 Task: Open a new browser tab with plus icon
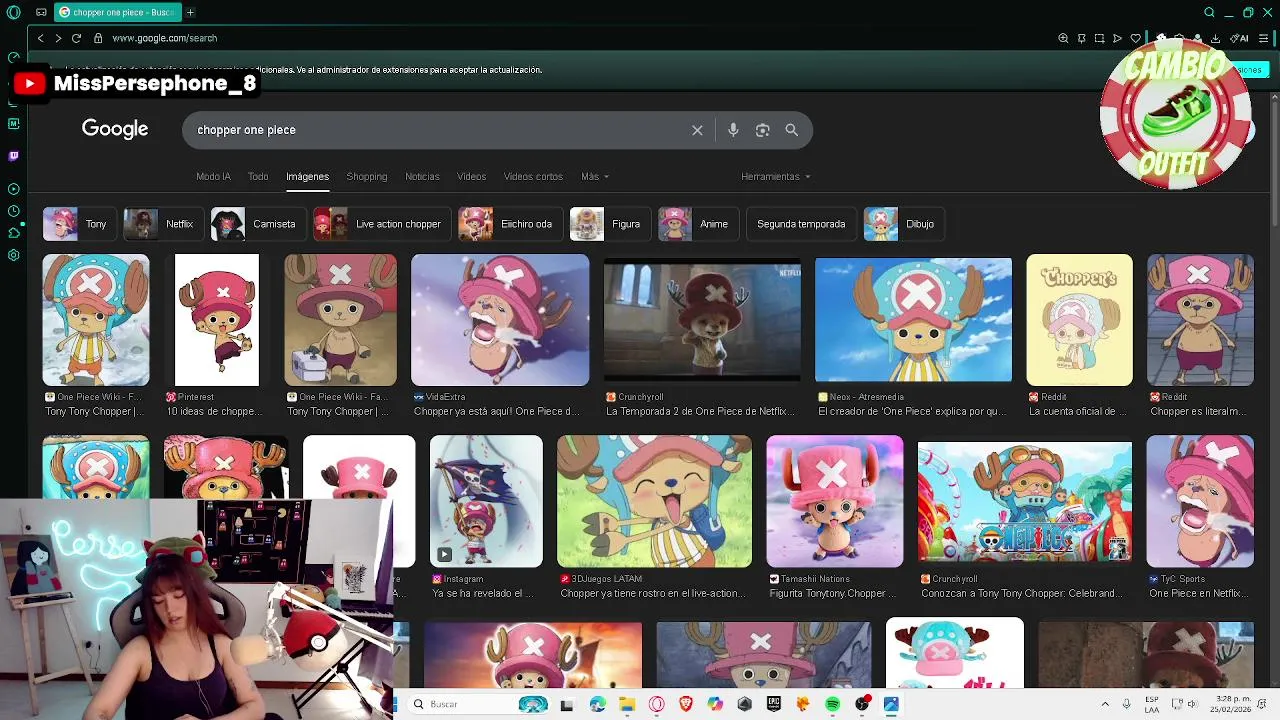190,12
